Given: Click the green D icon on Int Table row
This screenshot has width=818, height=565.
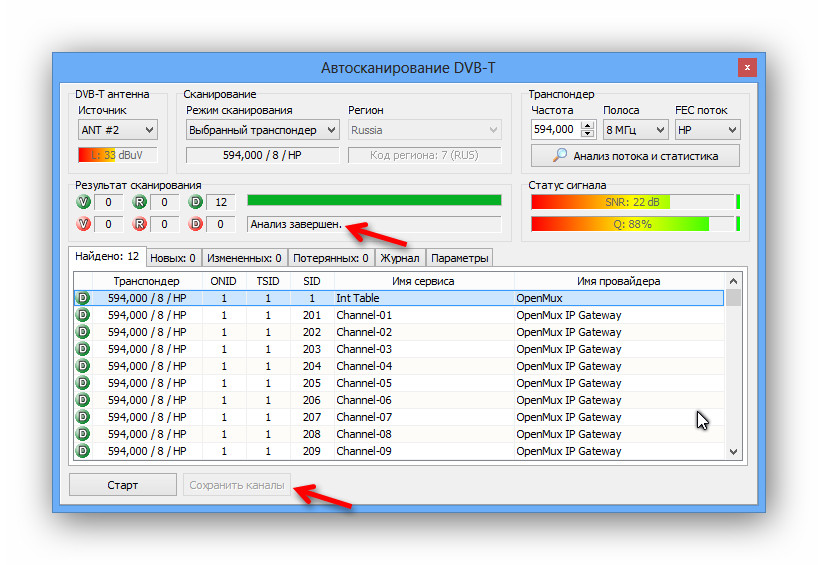Looking at the screenshot, I should (82, 298).
